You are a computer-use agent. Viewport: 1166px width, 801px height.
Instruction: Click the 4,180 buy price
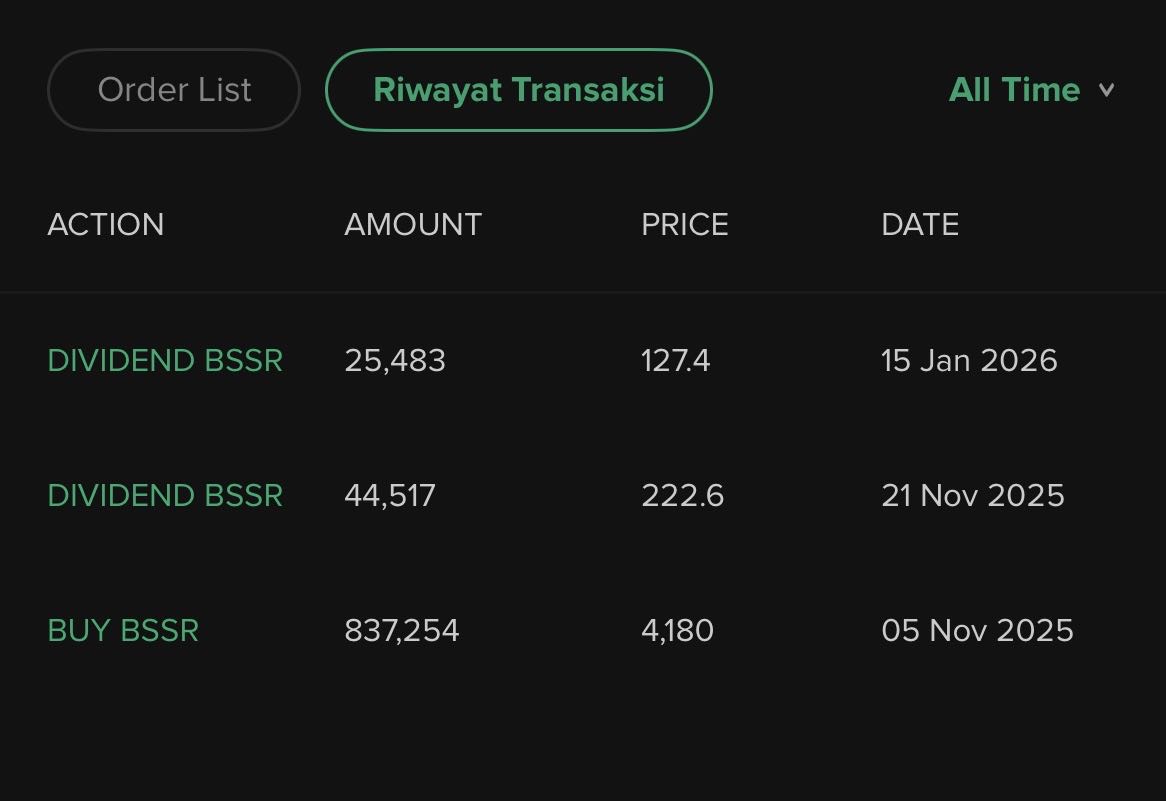[x=678, y=630]
